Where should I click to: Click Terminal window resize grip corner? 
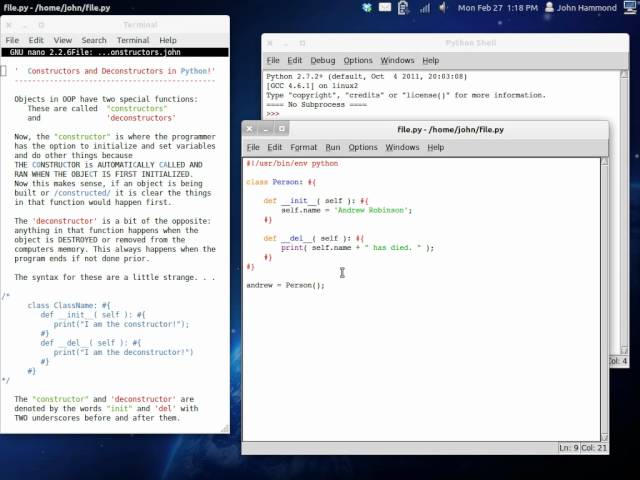pyautogui.click(x=225, y=429)
